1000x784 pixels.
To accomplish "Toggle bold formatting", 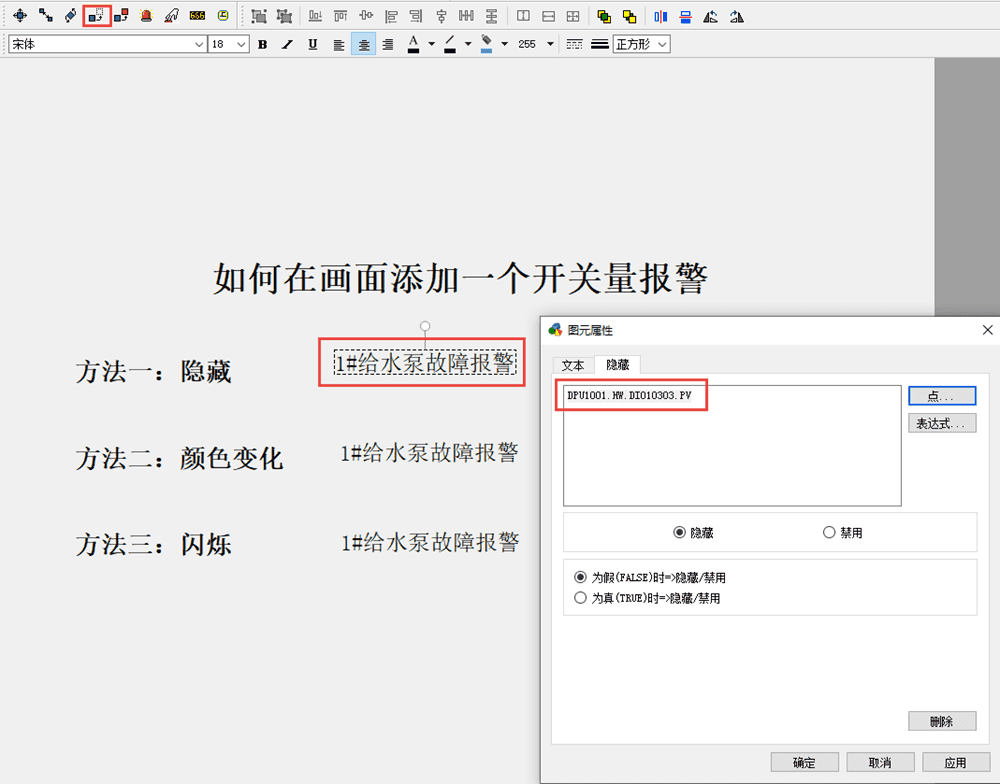I will pos(262,44).
